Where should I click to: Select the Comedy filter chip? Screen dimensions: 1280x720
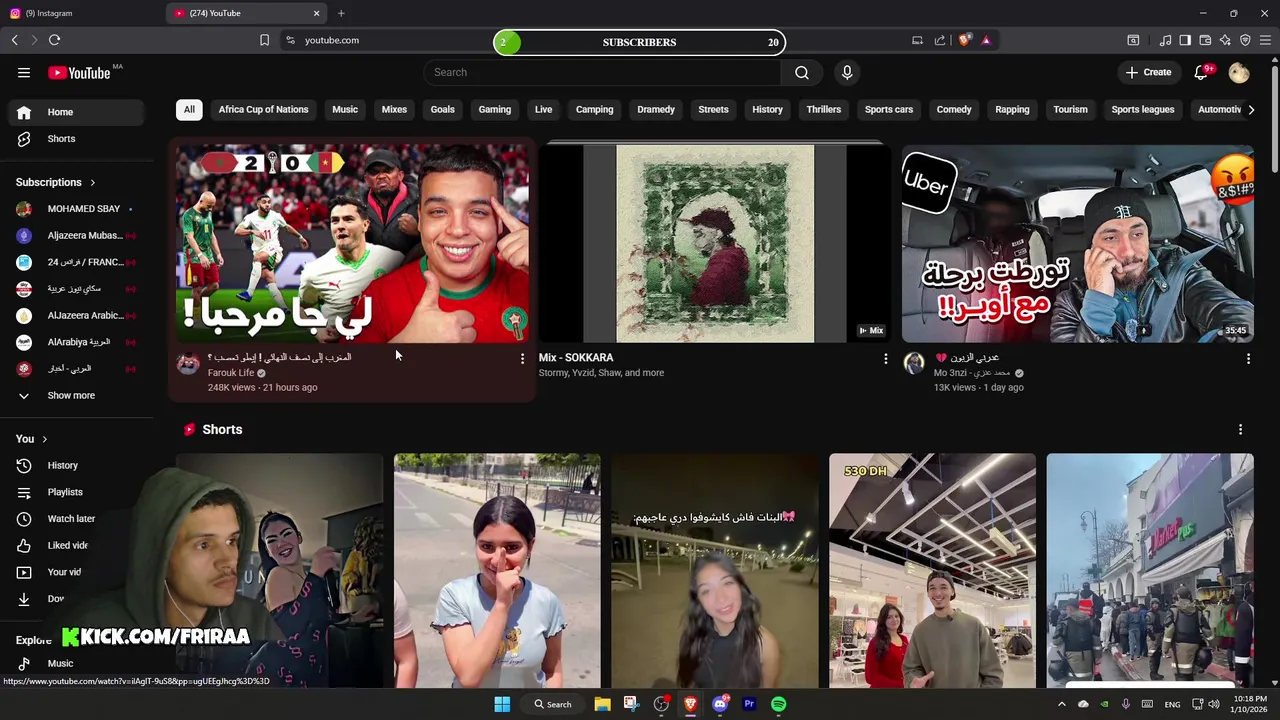point(954,109)
